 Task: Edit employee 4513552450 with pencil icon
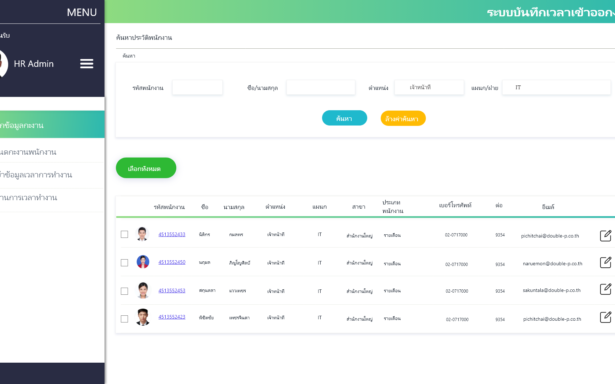point(605,262)
